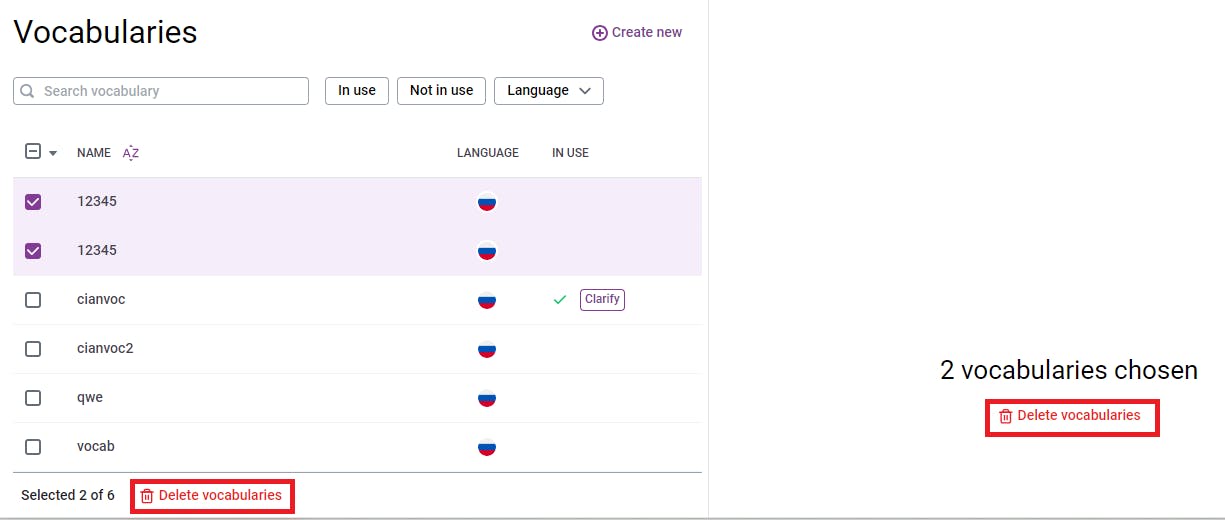This screenshot has width=1225, height=520.
Task: Click the green checkmark in the cianvoc row
Action: tap(560, 300)
